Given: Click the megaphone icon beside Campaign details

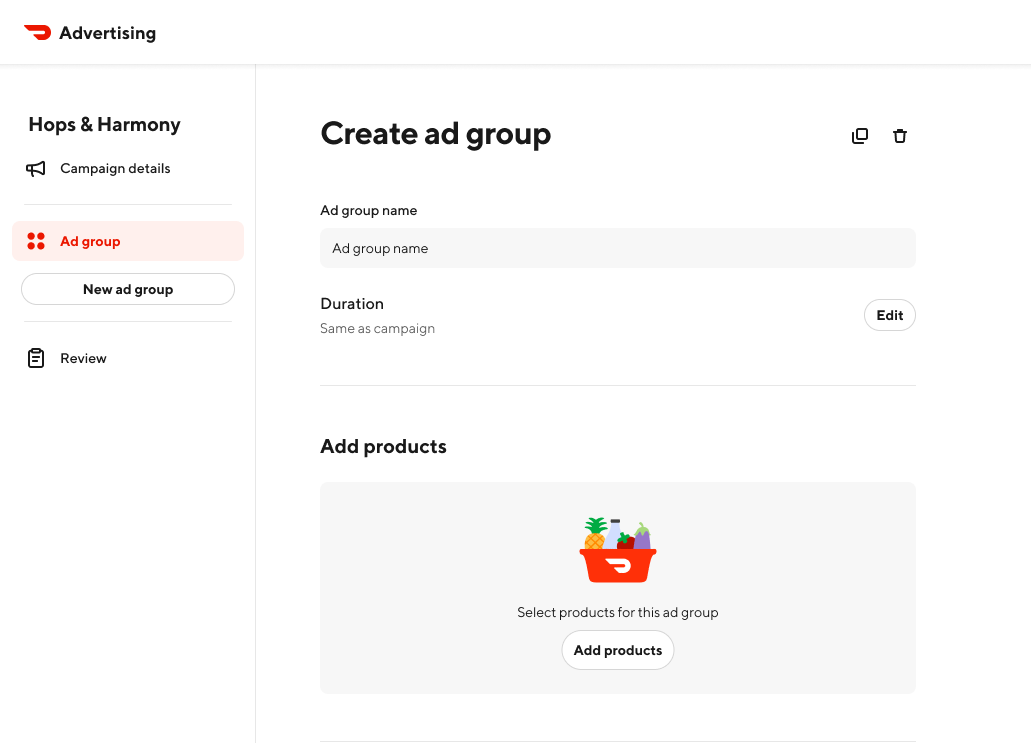Looking at the screenshot, I should (36, 169).
